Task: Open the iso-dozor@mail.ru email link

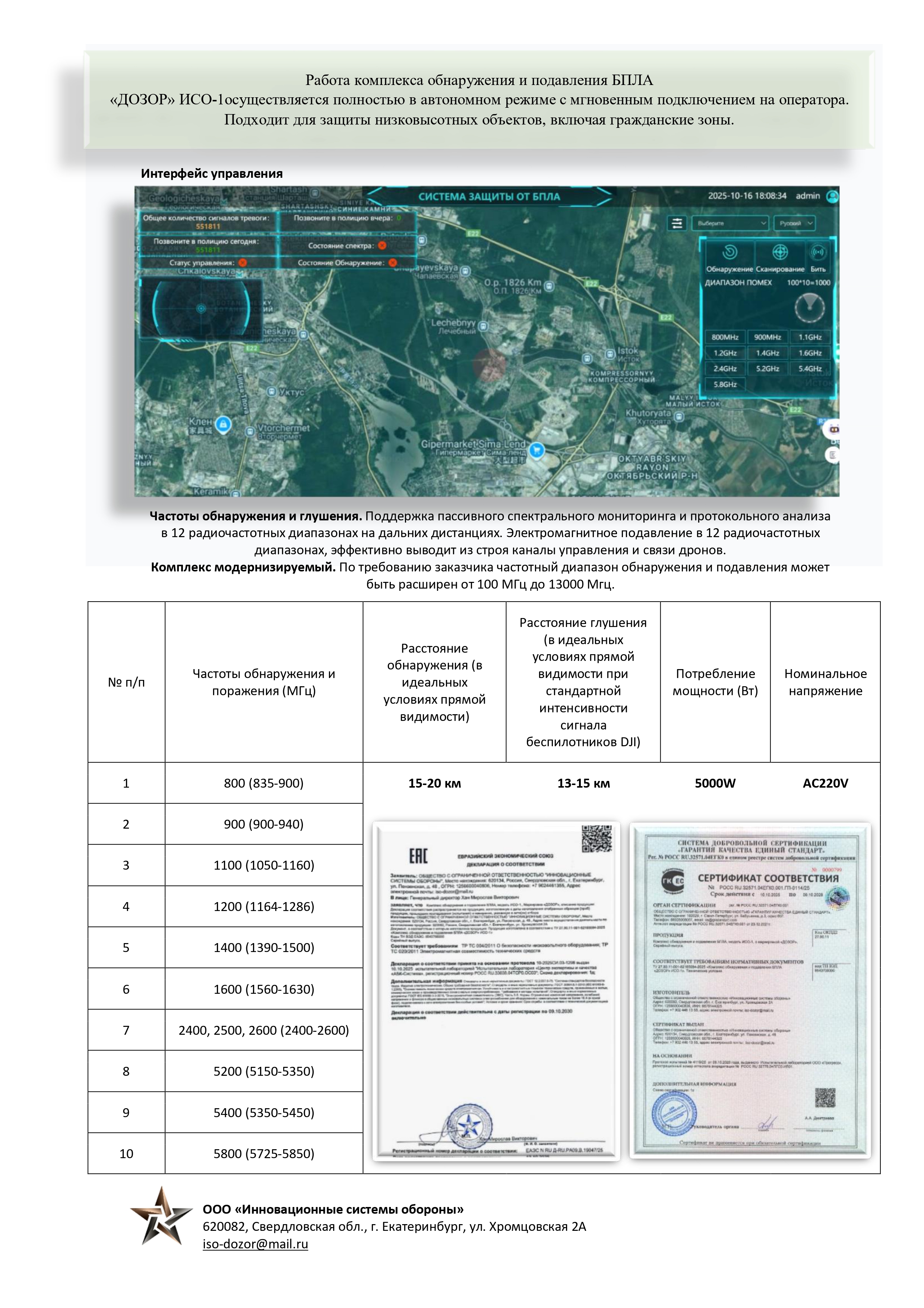Action: coord(255,1244)
